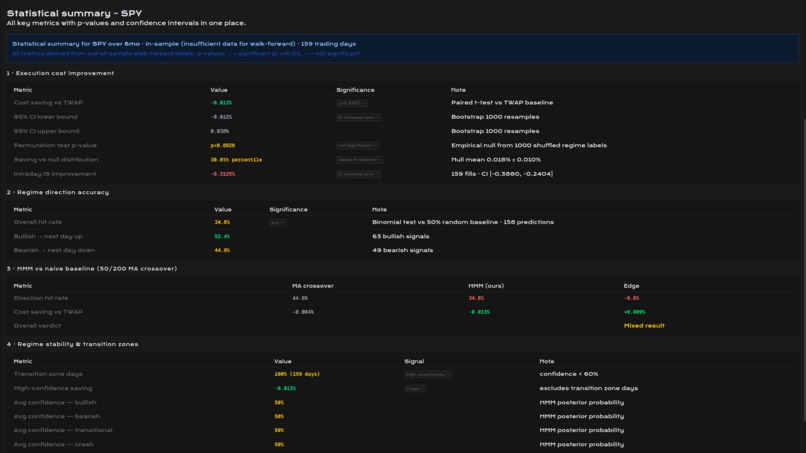This screenshot has width=806, height=453.
Task: Click the 'Overall hit rate' metric label
Action: tap(38, 222)
